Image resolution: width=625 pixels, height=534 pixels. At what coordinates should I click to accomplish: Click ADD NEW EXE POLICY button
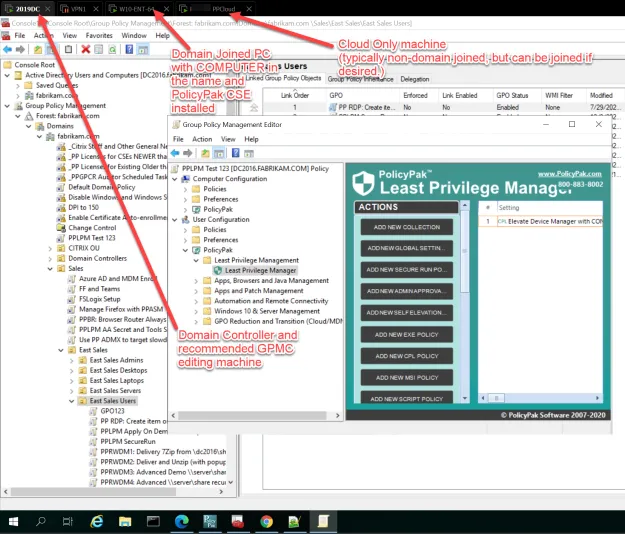pyautogui.click(x=407, y=334)
